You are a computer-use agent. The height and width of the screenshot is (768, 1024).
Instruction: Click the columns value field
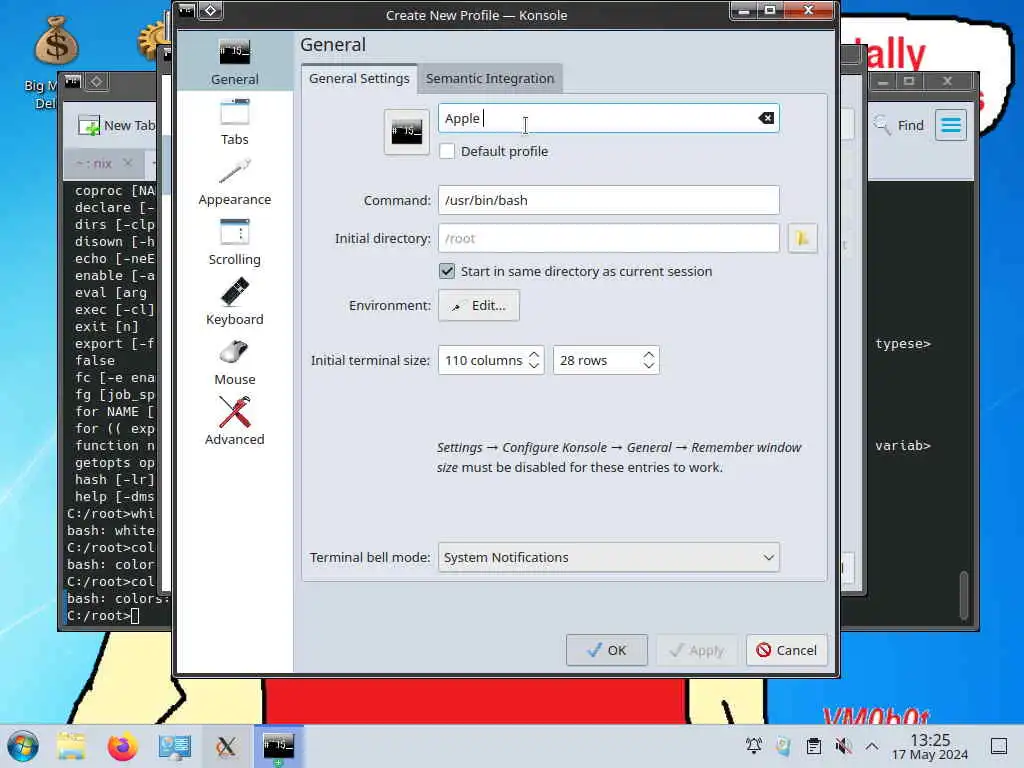coord(483,360)
